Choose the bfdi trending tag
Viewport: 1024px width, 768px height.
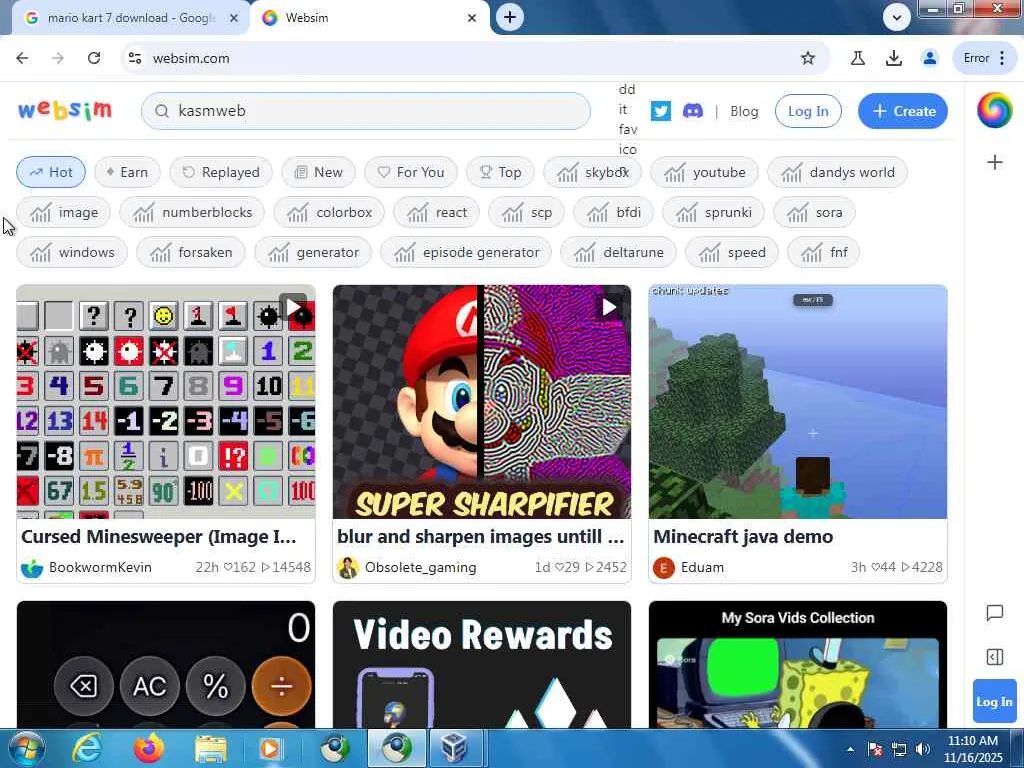[x=613, y=212]
